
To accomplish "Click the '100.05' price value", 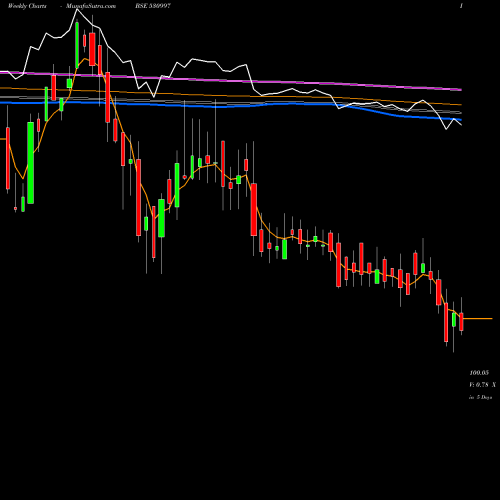I will (479, 373).
